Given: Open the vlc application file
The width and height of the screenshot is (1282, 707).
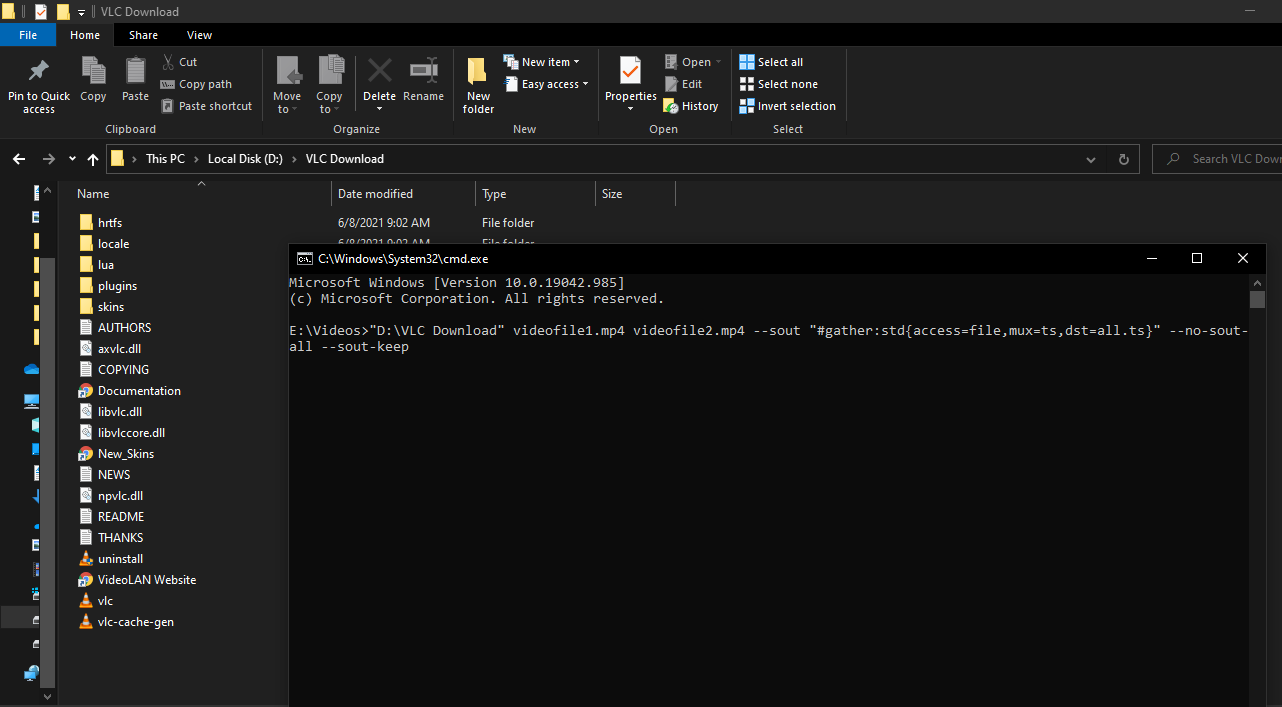Looking at the screenshot, I should (105, 601).
